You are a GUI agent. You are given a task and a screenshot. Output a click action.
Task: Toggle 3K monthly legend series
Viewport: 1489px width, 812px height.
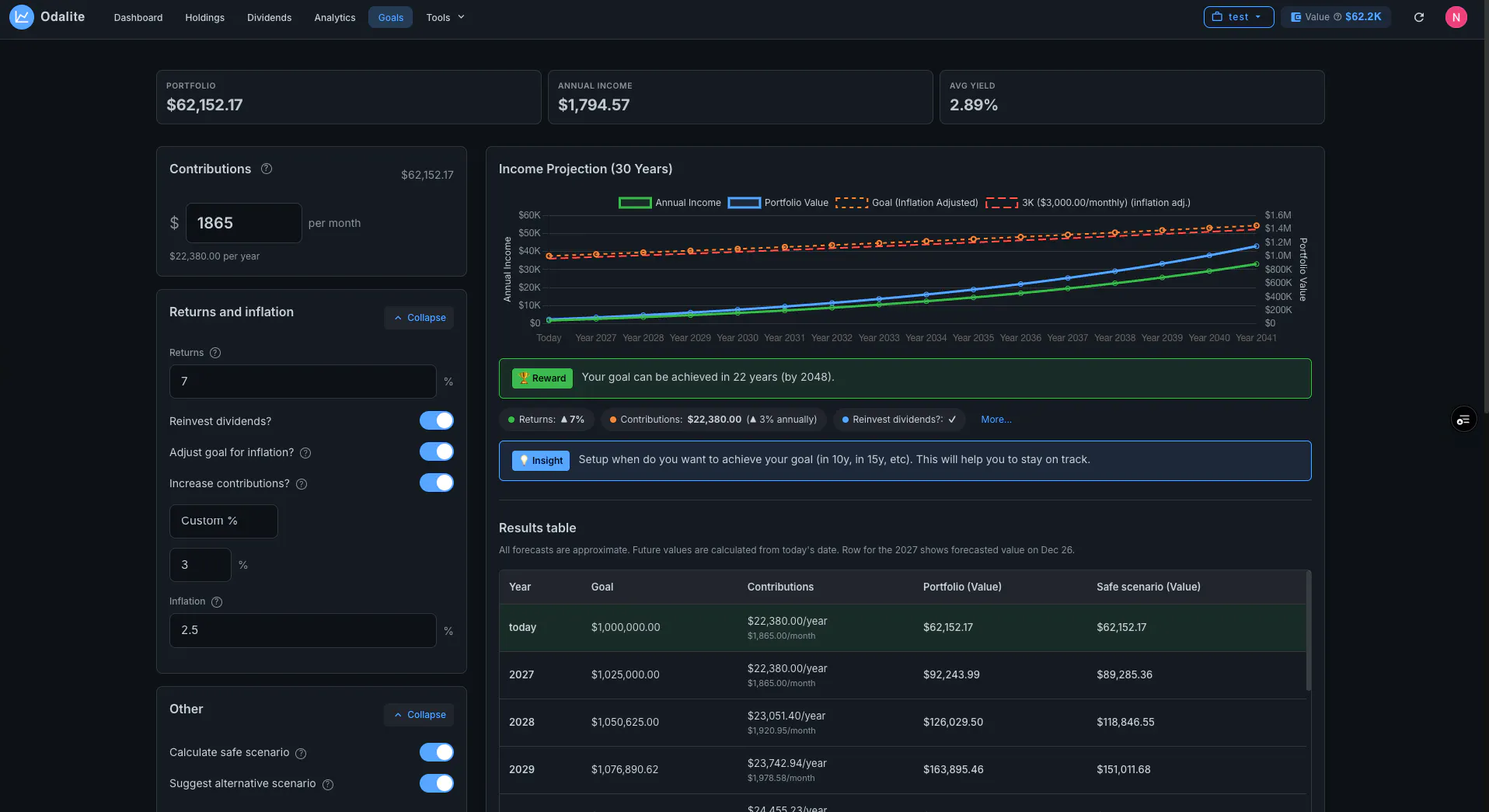point(1088,203)
